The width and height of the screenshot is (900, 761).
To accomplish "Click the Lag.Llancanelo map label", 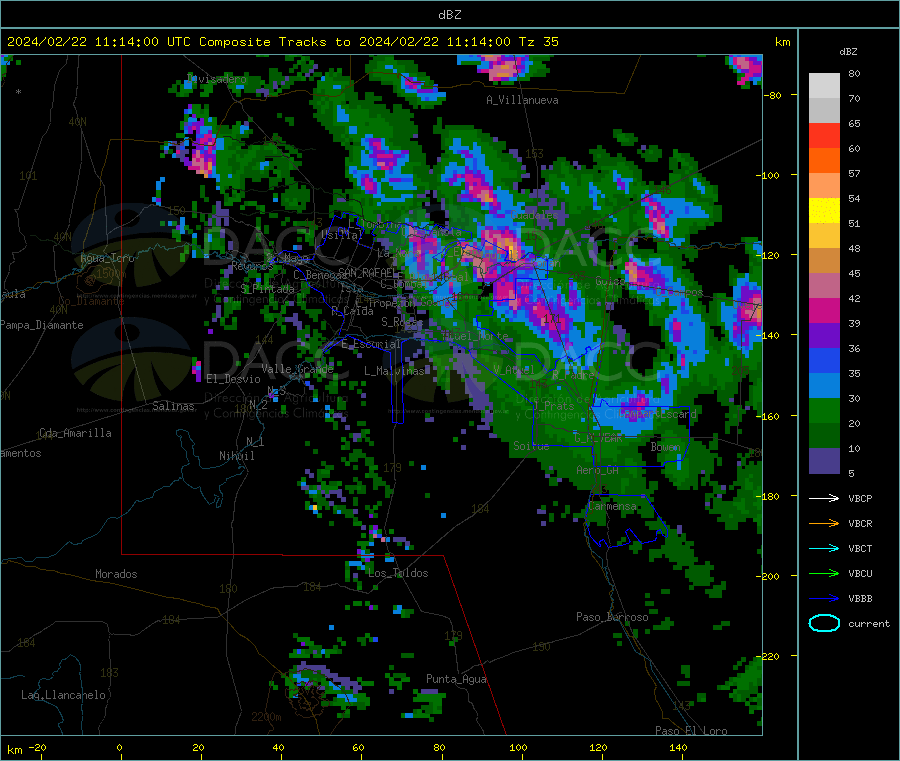I will (63, 695).
